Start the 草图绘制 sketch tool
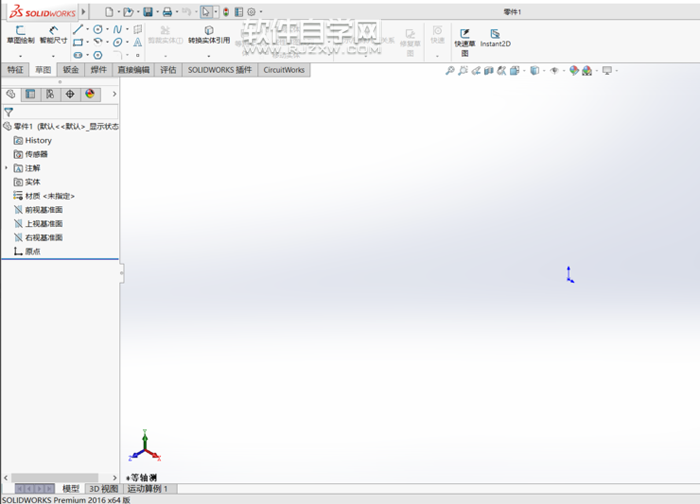Screen dimensions: 700x504 click(21, 34)
